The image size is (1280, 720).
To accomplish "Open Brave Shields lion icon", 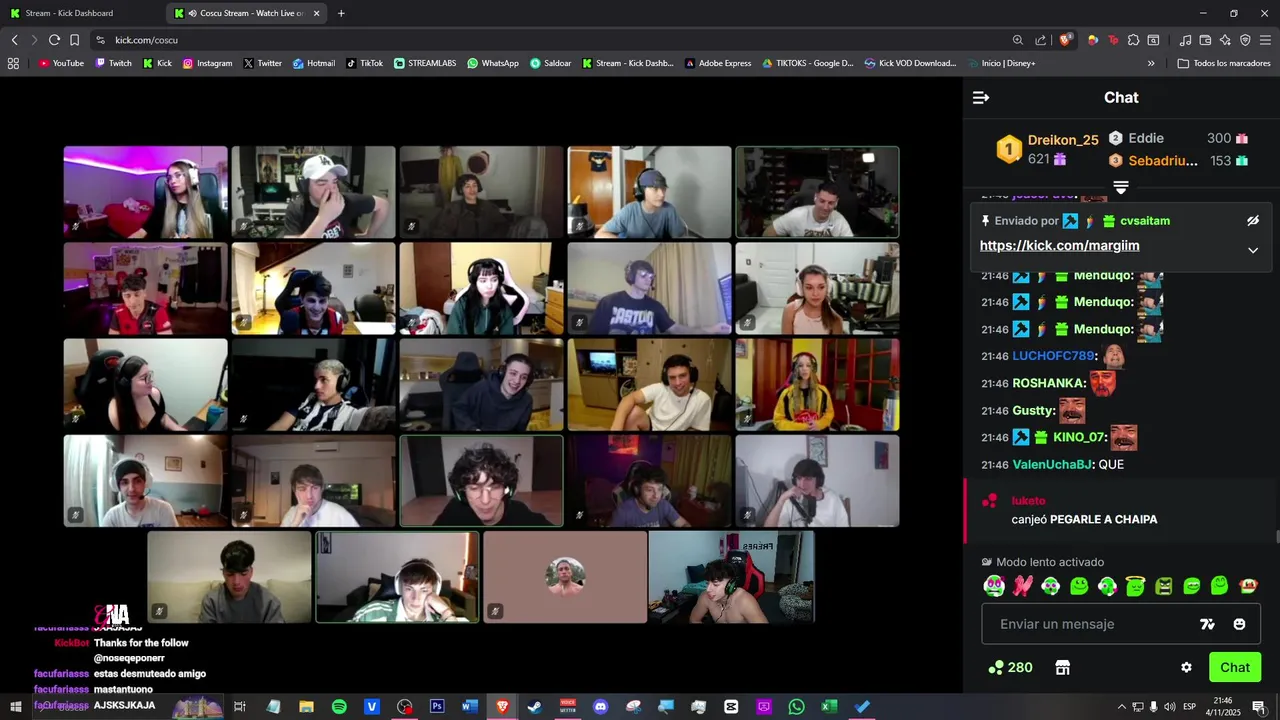I will [x=1066, y=40].
